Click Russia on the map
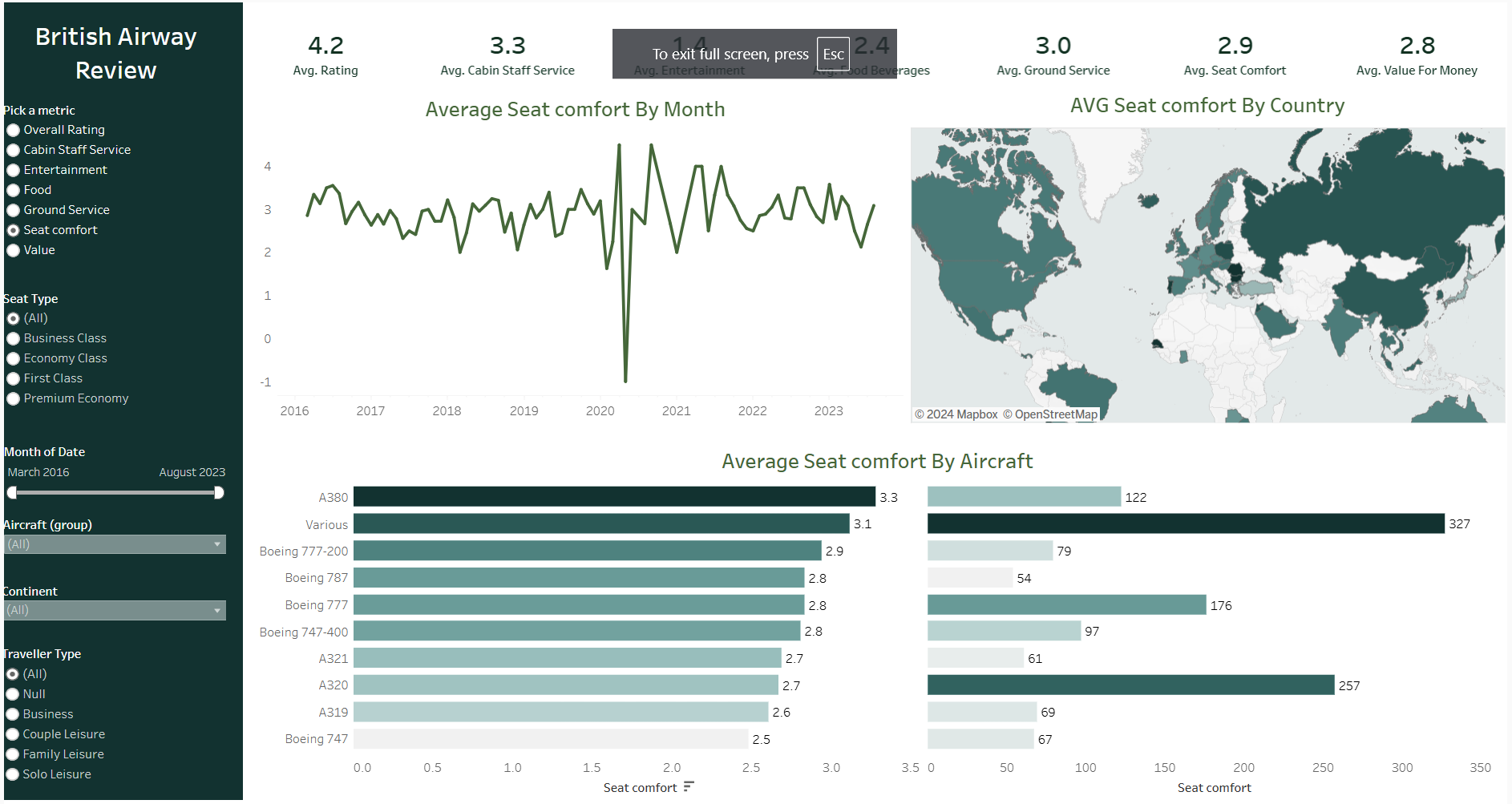The height and width of the screenshot is (804, 1512). (x=1363, y=208)
